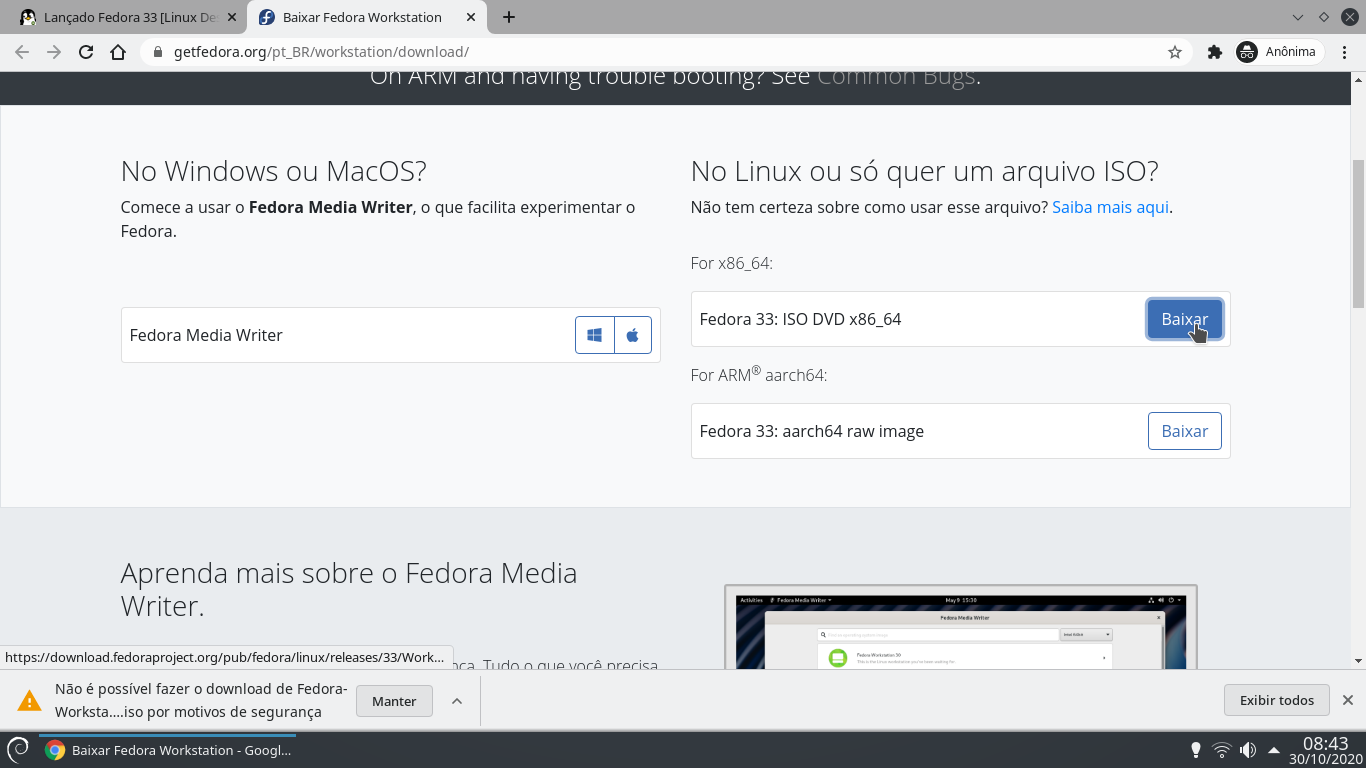Click the Fedora Media Writer bold text
The image size is (1366, 768).
click(x=331, y=207)
